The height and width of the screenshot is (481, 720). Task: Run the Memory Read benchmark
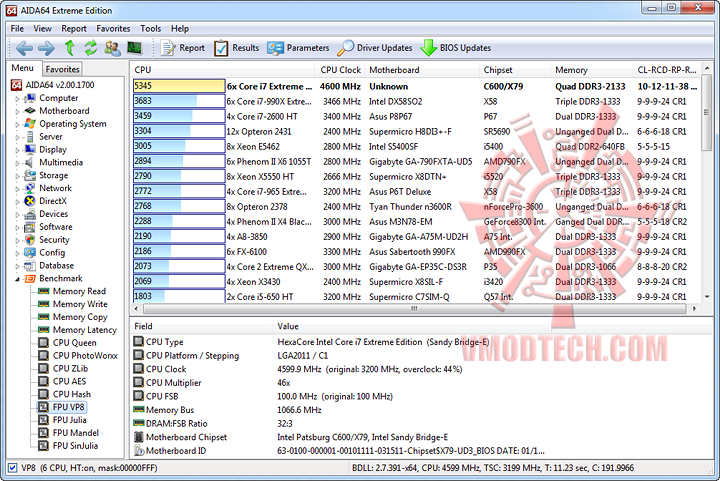click(x=79, y=291)
